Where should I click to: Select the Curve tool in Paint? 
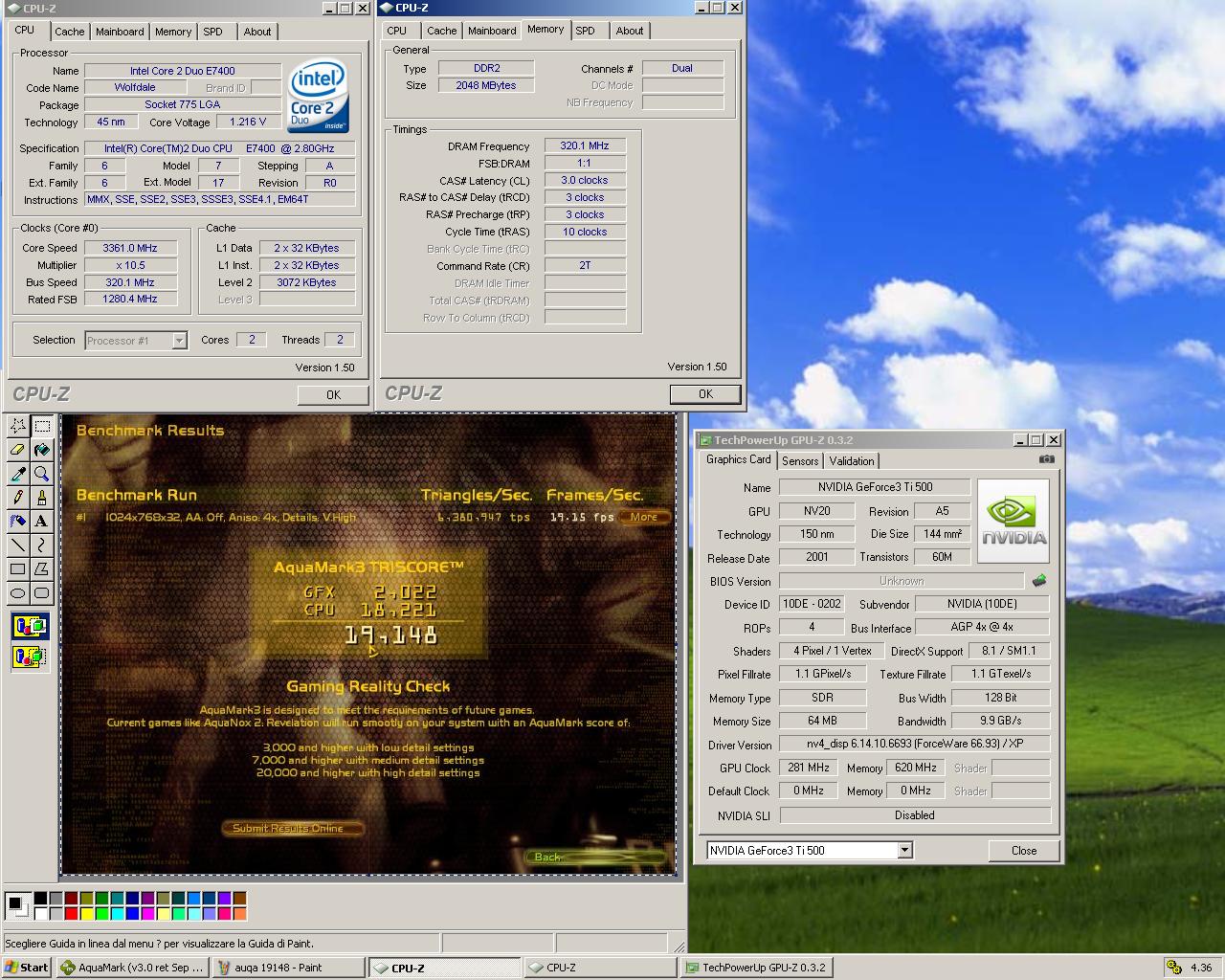(41, 546)
